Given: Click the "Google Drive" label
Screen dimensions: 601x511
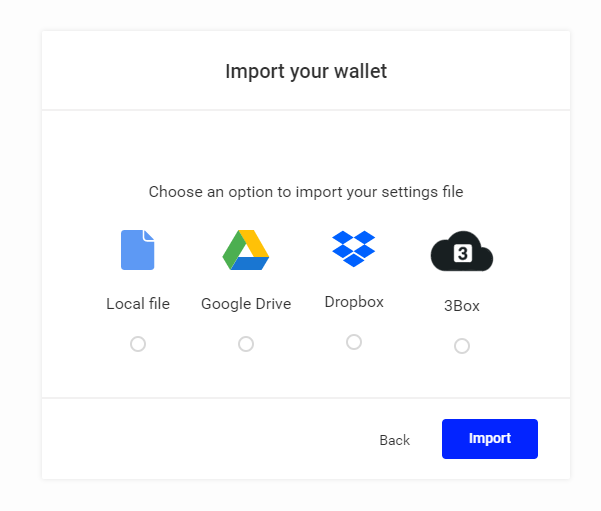Looking at the screenshot, I should click(x=246, y=304).
